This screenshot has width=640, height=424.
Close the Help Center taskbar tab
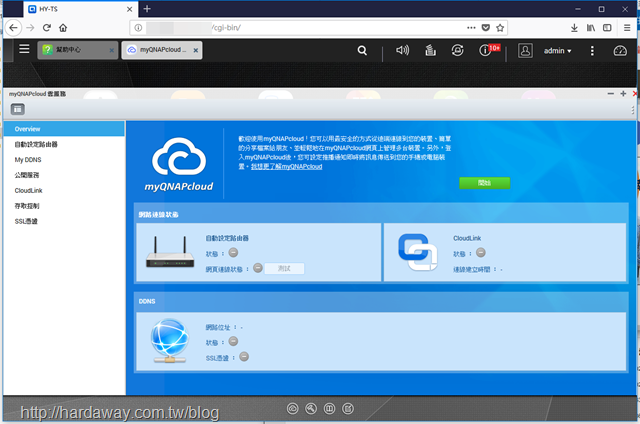pos(111,50)
